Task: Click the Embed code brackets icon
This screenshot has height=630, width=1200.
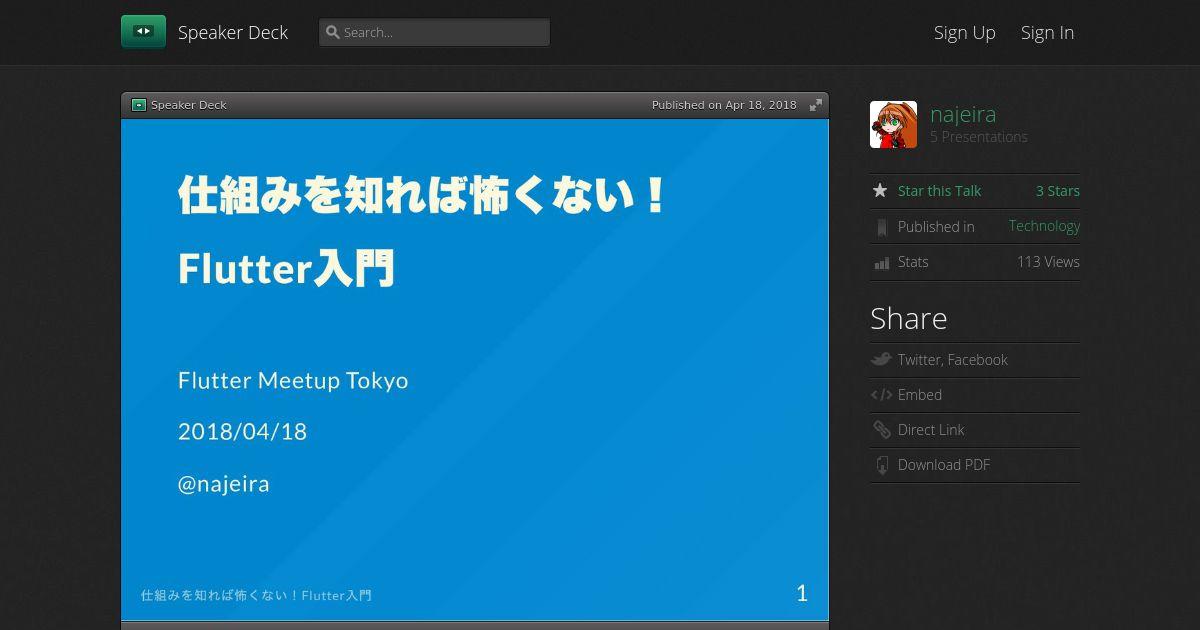Action: click(x=881, y=395)
